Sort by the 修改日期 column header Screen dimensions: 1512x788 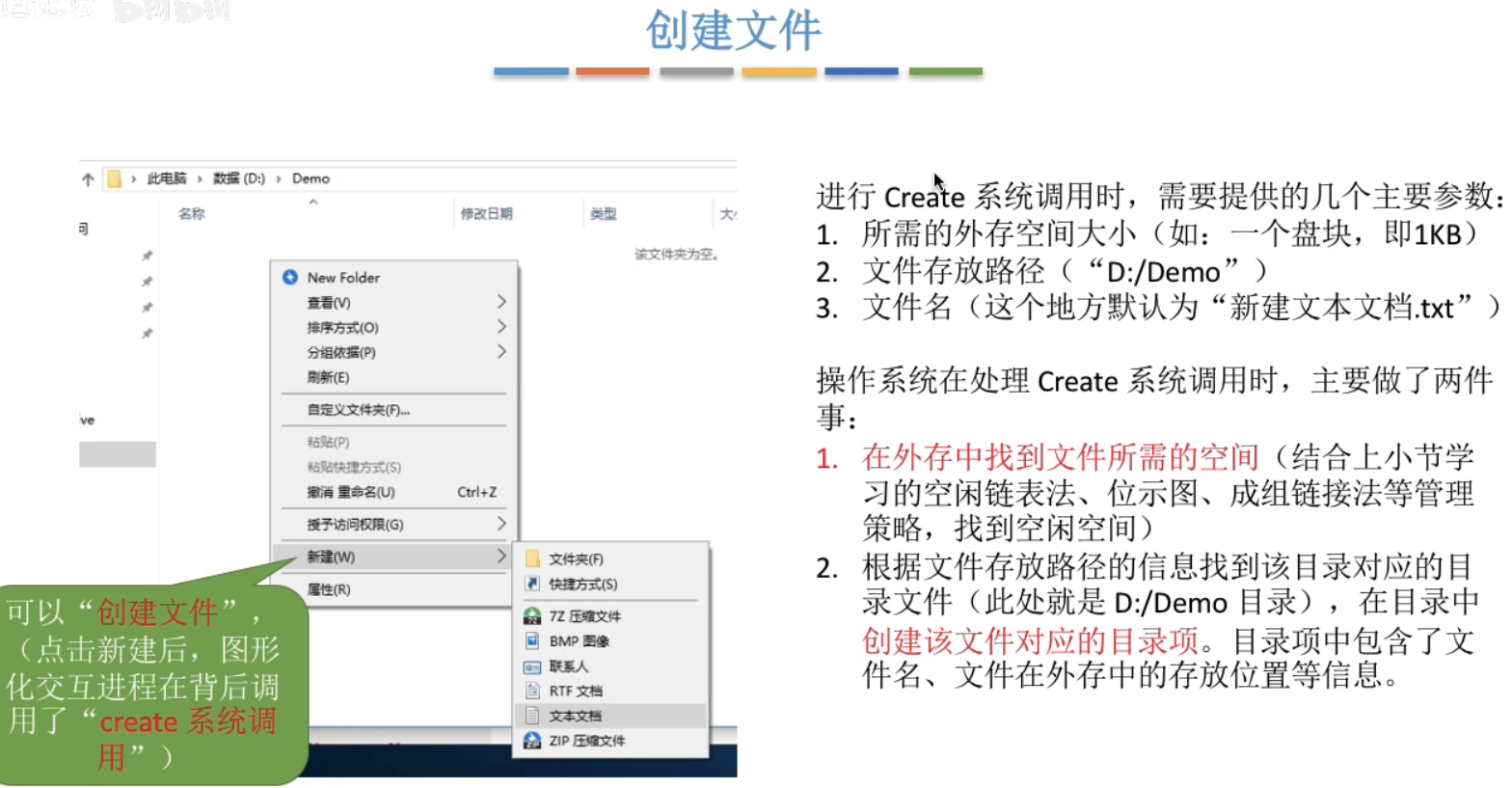pyautogui.click(x=486, y=213)
